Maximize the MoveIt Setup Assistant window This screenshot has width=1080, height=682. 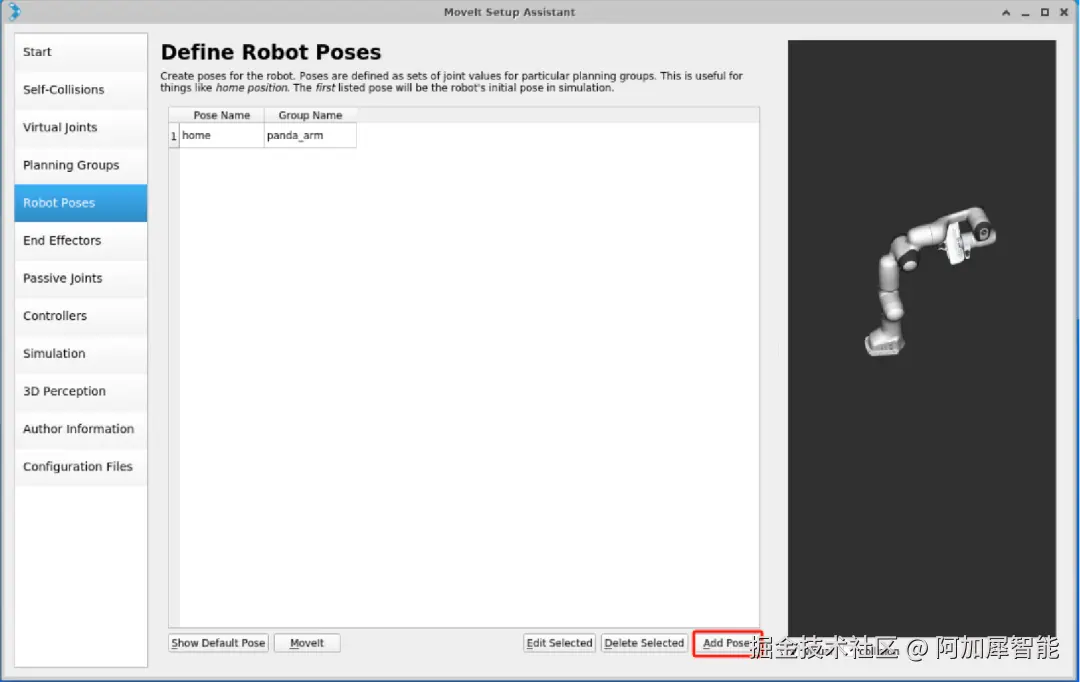coord(1045,12)
